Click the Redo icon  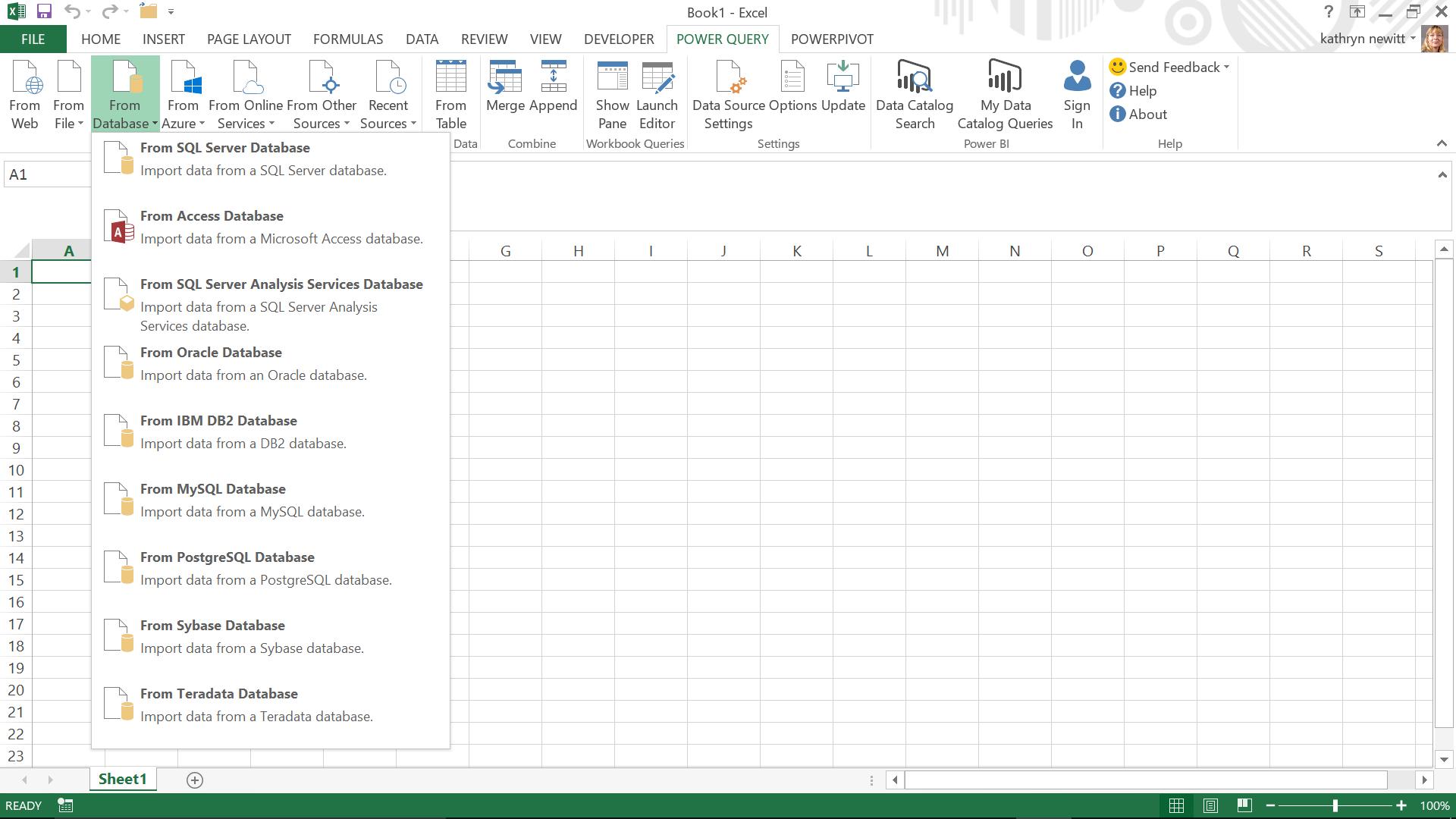(109, 11)
